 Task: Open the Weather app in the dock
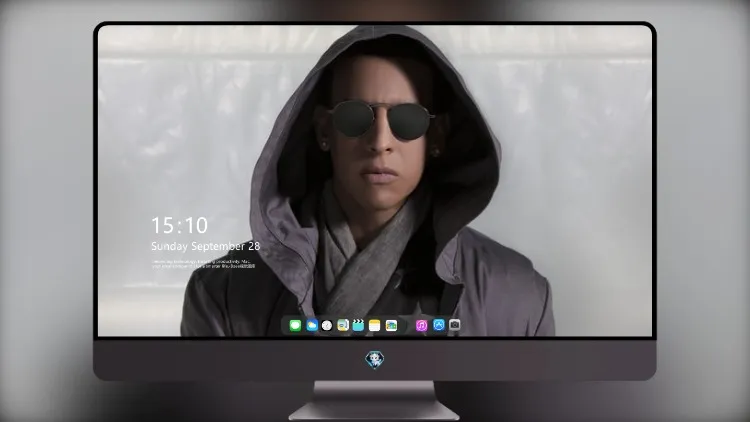(x=311, y=326)
